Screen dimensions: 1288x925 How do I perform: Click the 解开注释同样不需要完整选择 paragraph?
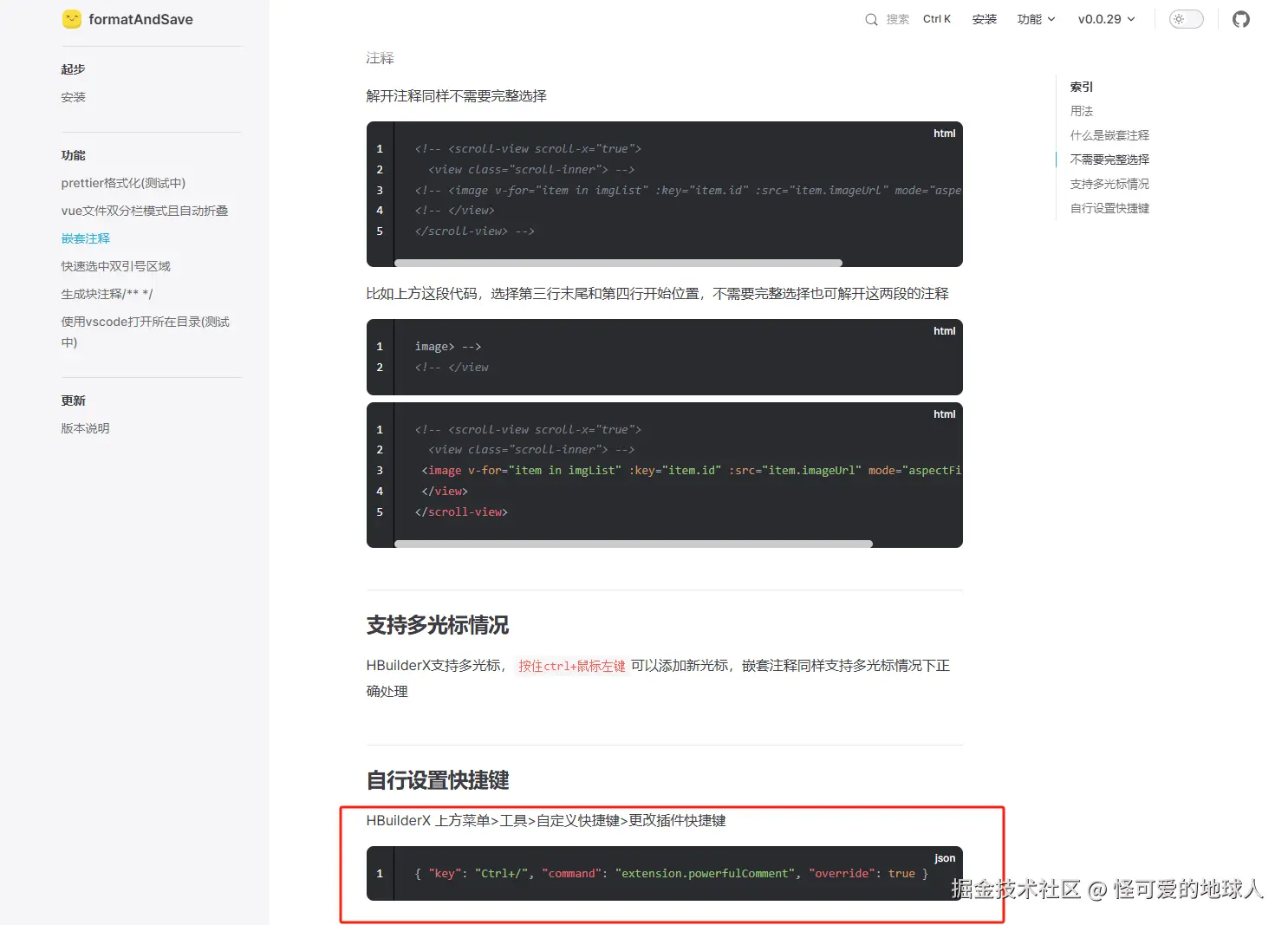coord(457,96)
